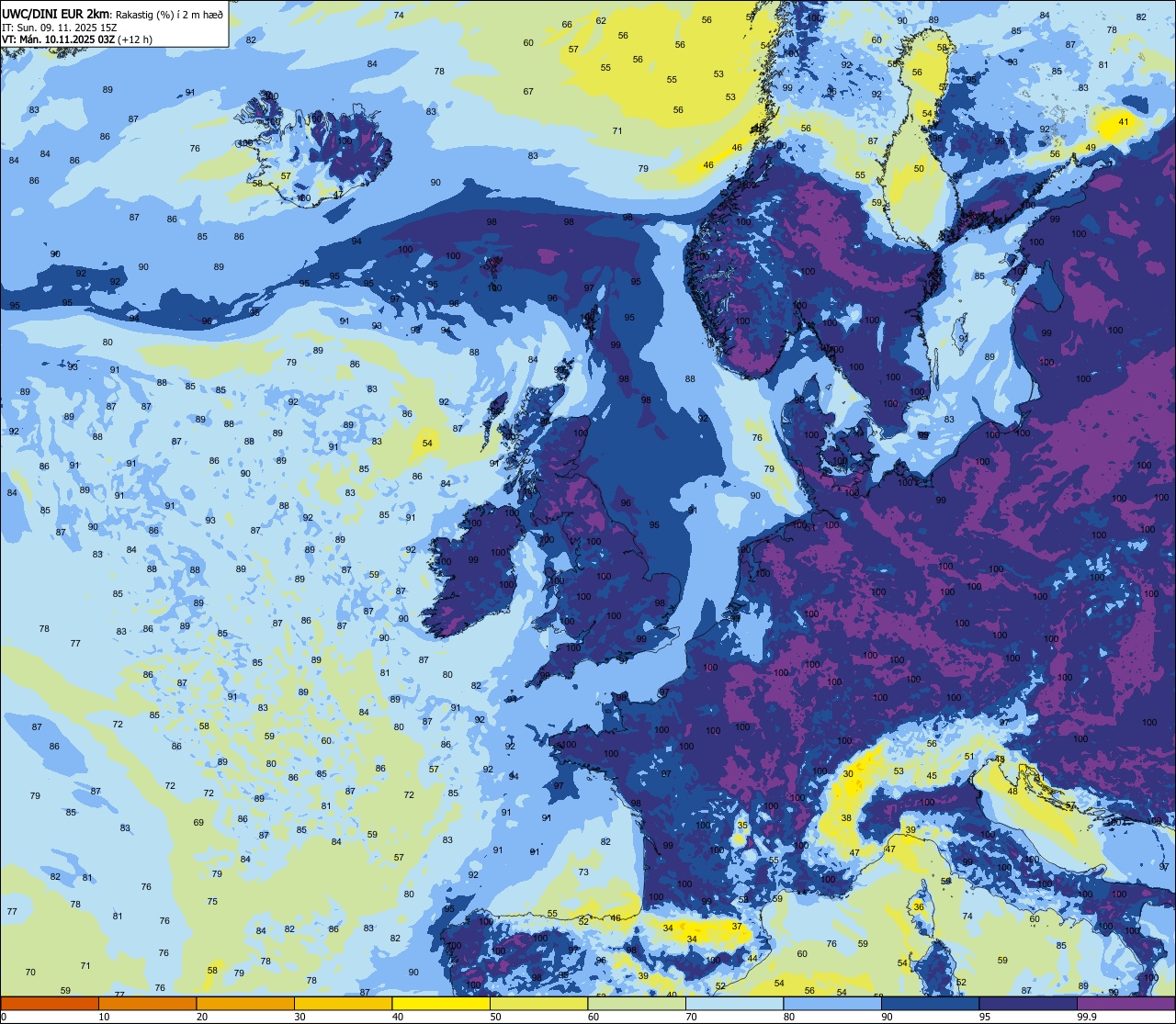
Task: Click the initial time line 'IT: Sun. 09. 11. 2025 15Z'
Action: point(61,27)
